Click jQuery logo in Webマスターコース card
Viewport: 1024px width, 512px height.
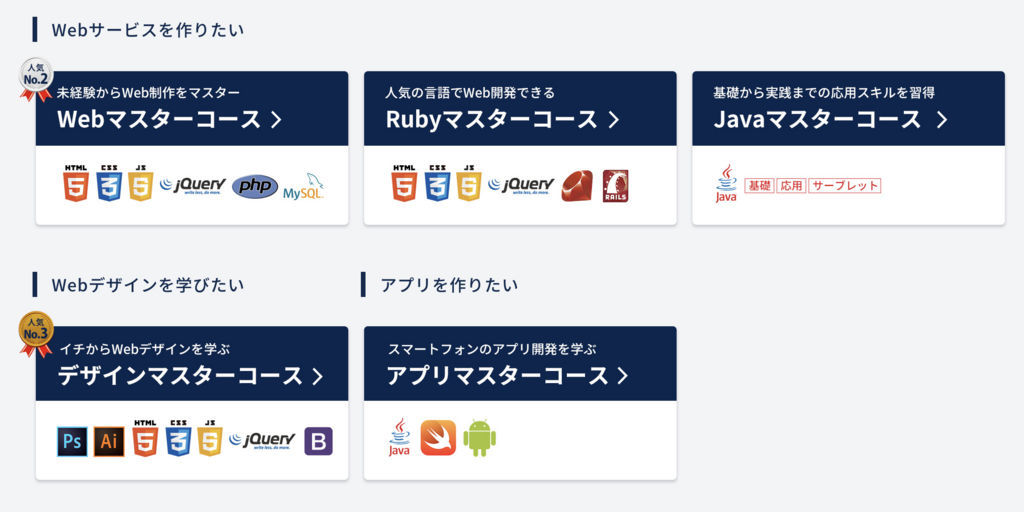click(193, 185)
